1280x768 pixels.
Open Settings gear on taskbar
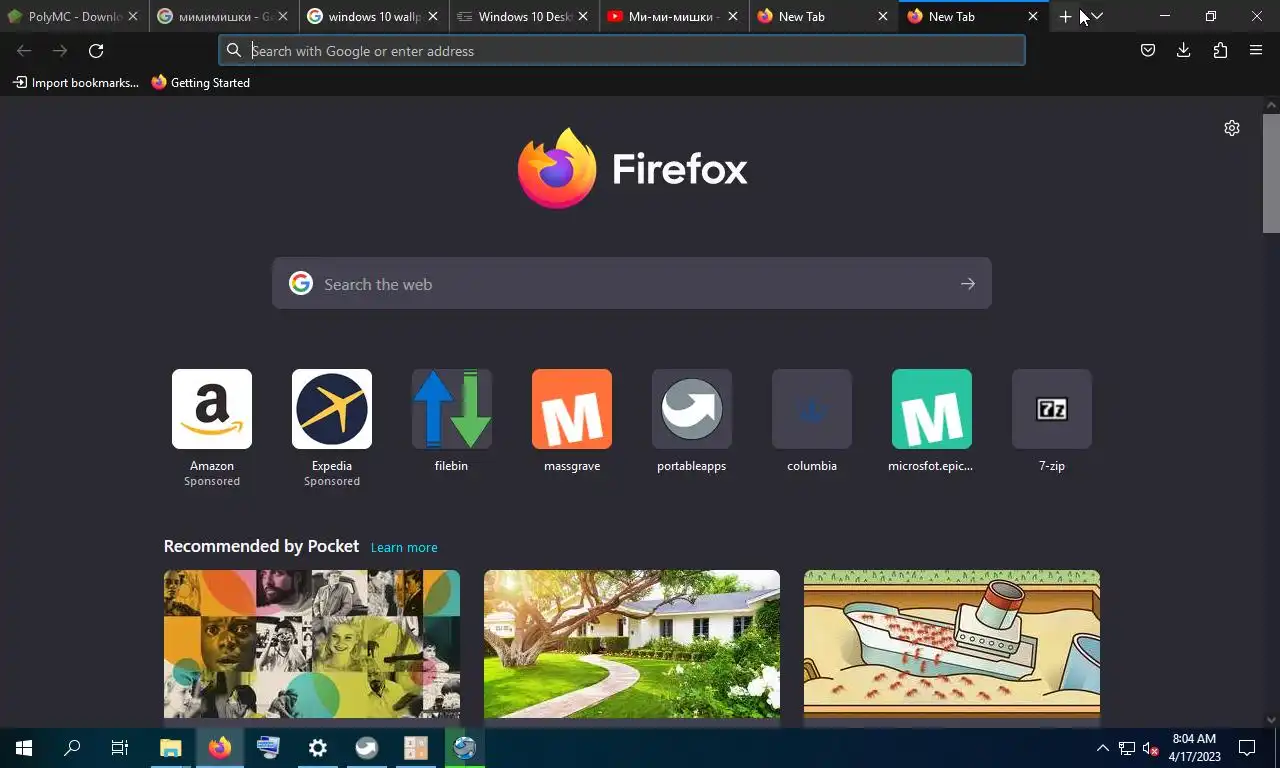tap(318, 748)
